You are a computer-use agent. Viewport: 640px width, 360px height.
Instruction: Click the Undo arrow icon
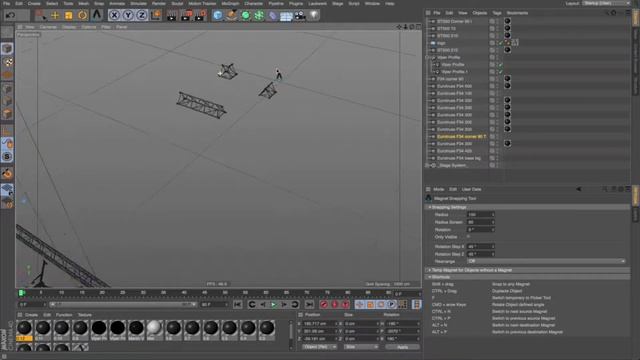(11, 16)
